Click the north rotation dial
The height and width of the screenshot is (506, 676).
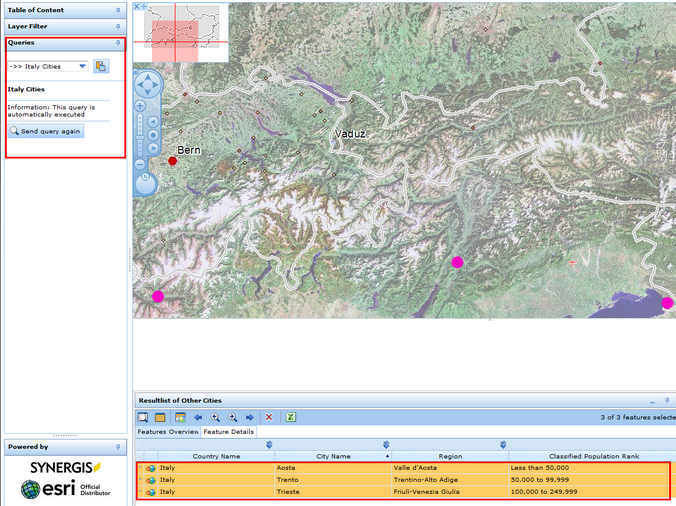point(146,184)
